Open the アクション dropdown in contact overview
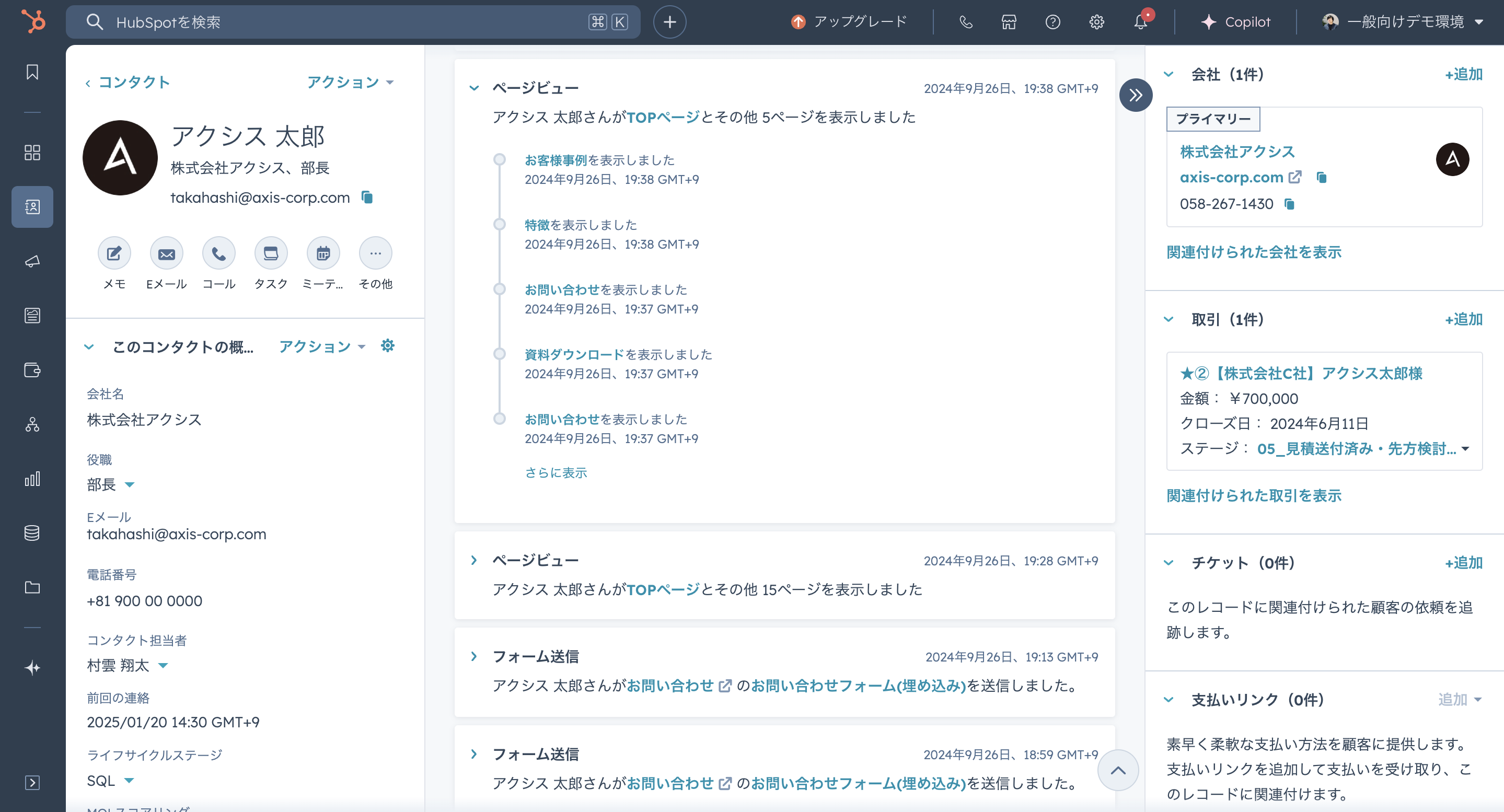The width and height of the screenshot is (1504, 812). click(322, 347)
